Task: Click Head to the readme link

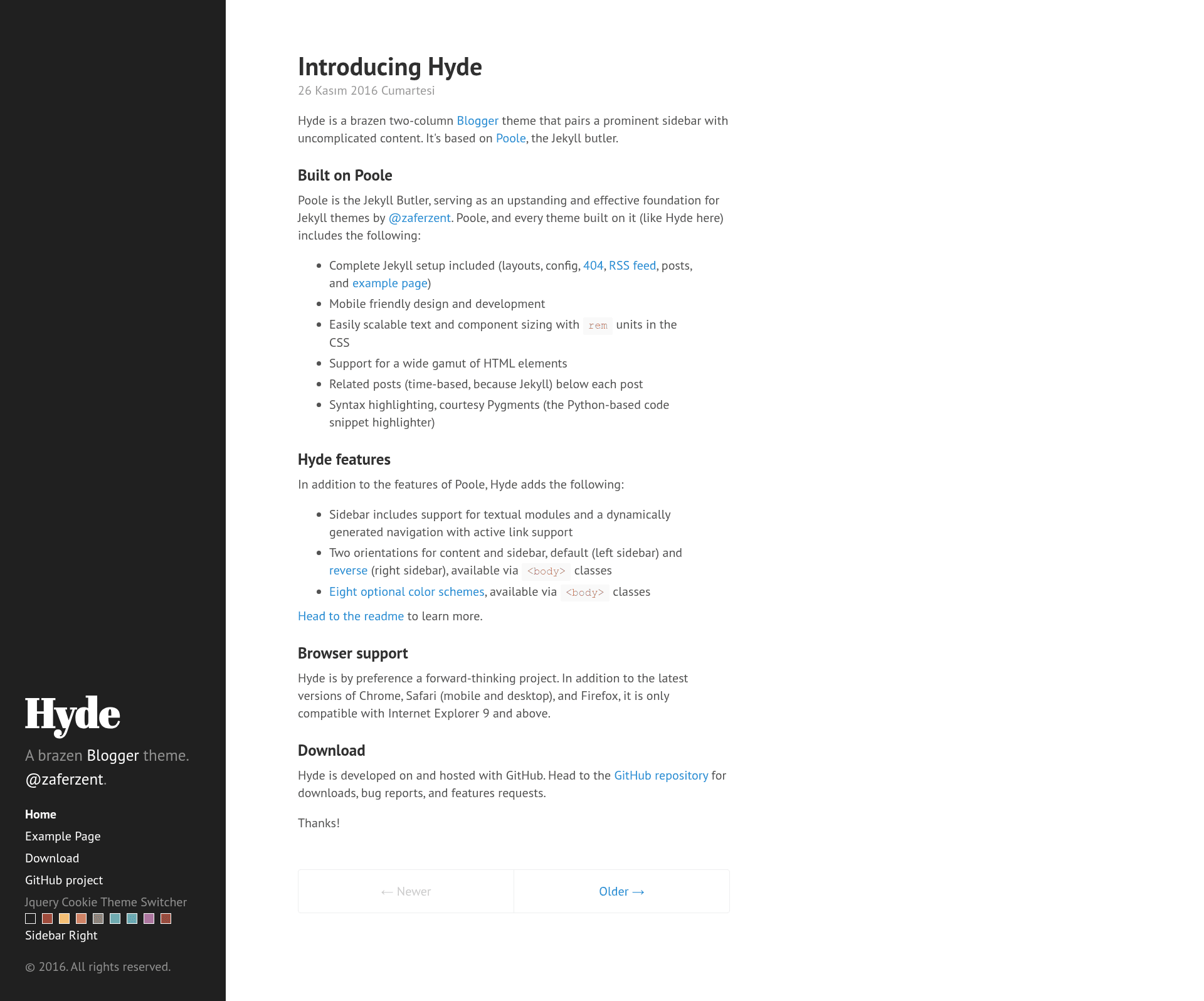Action: point(351,616)
